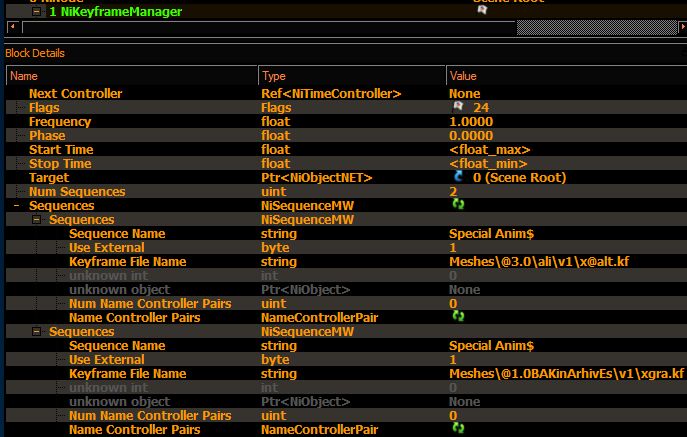The image size is (687, 437).
Task: Click the 0 (Scene Root) target value
Action: pos(519,178)
